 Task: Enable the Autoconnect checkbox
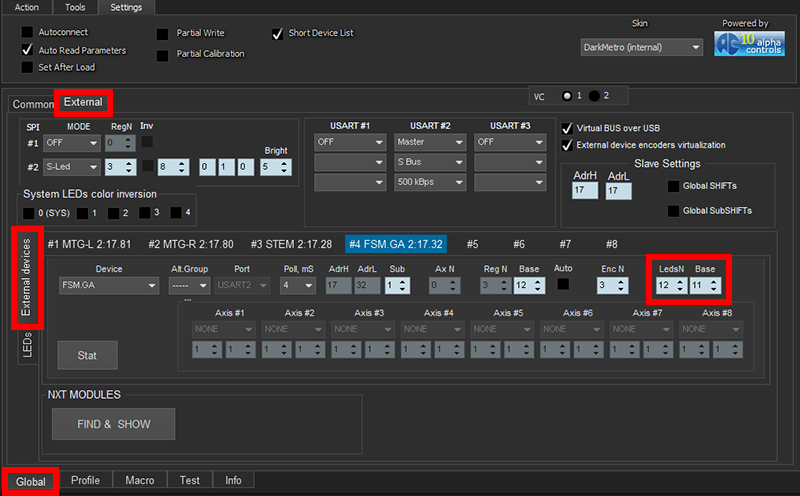(27, 32)
